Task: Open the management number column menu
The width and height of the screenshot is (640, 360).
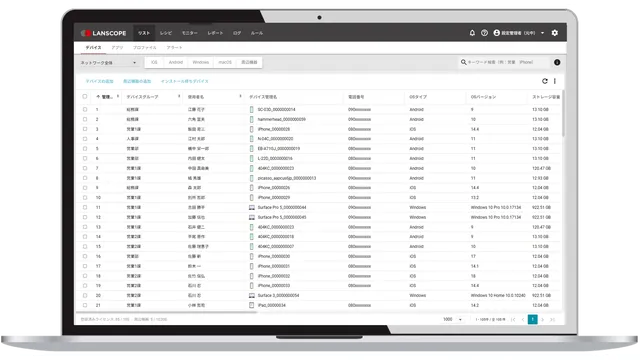Action: (x=118, y=97)
